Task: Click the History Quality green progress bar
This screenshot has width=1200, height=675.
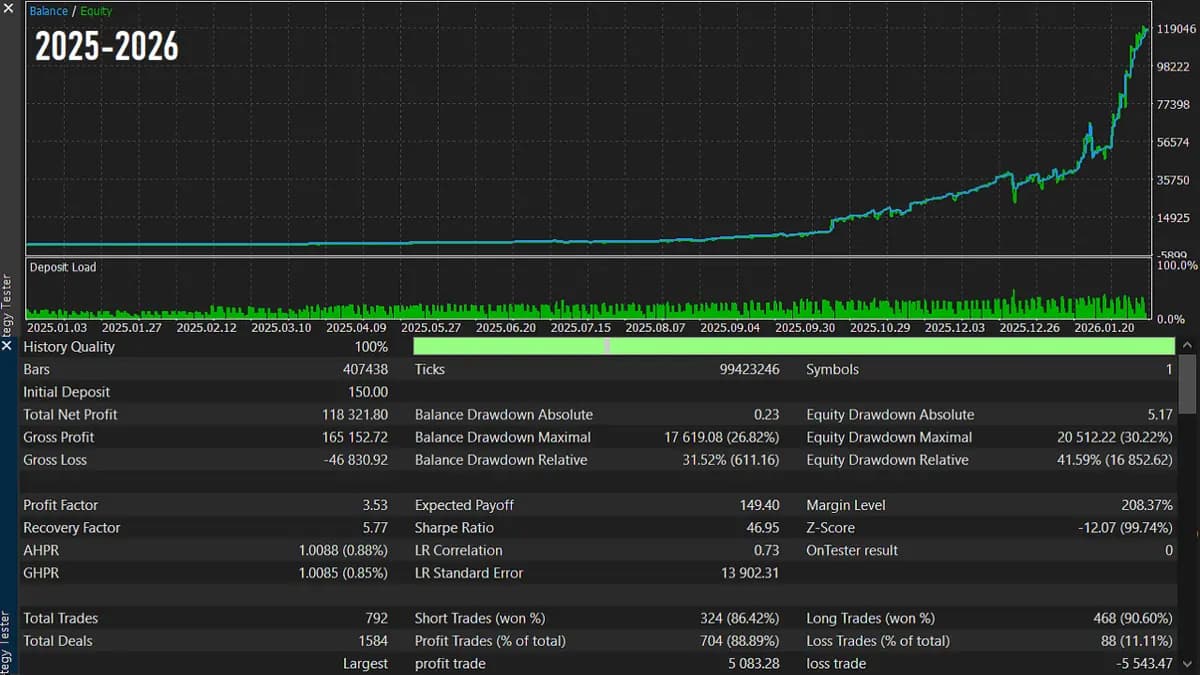Action: coord(794,346)
